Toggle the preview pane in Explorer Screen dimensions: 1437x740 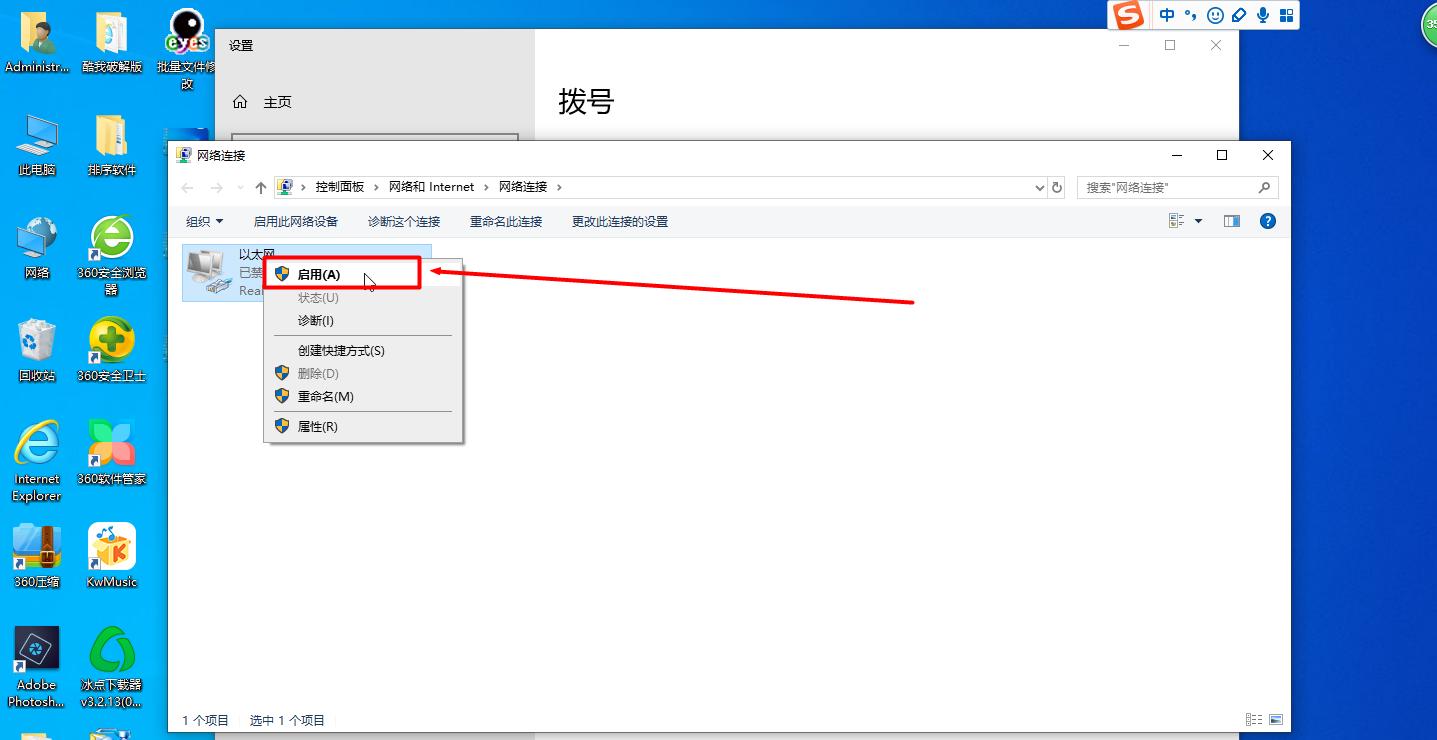click(1231, 220)
